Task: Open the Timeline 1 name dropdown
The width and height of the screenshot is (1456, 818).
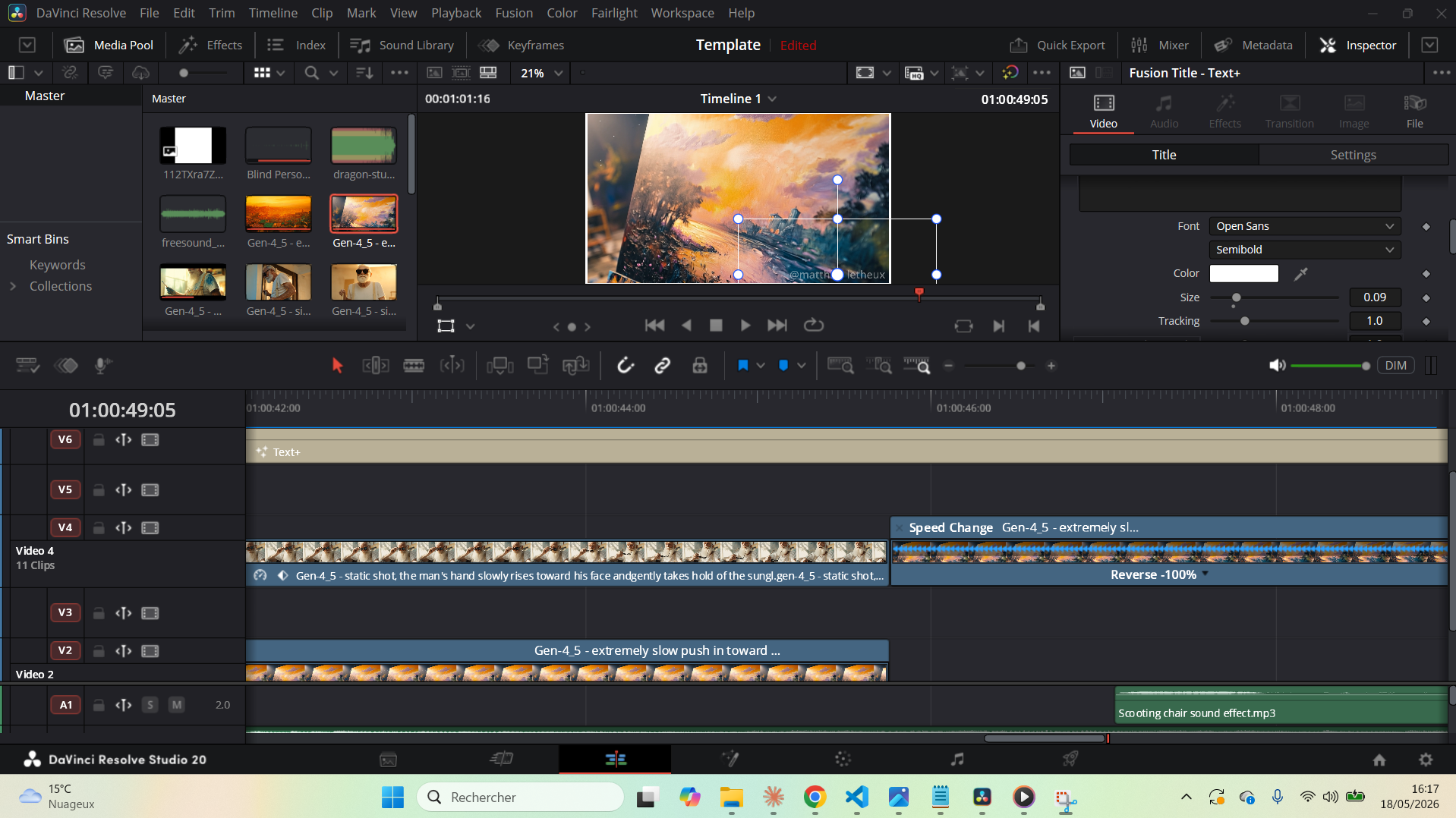Action: pyautogui.click(x=773, y=99)
